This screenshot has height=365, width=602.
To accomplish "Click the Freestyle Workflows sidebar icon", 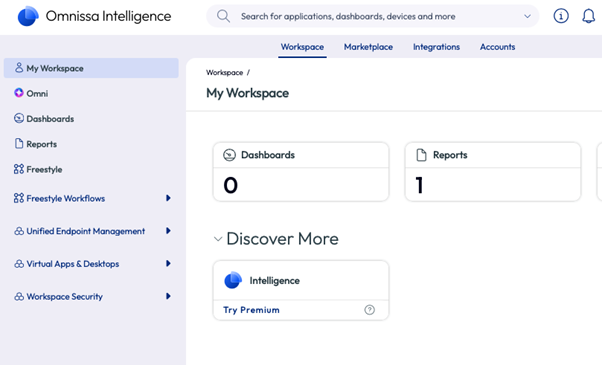I will [x=19, y=198].
